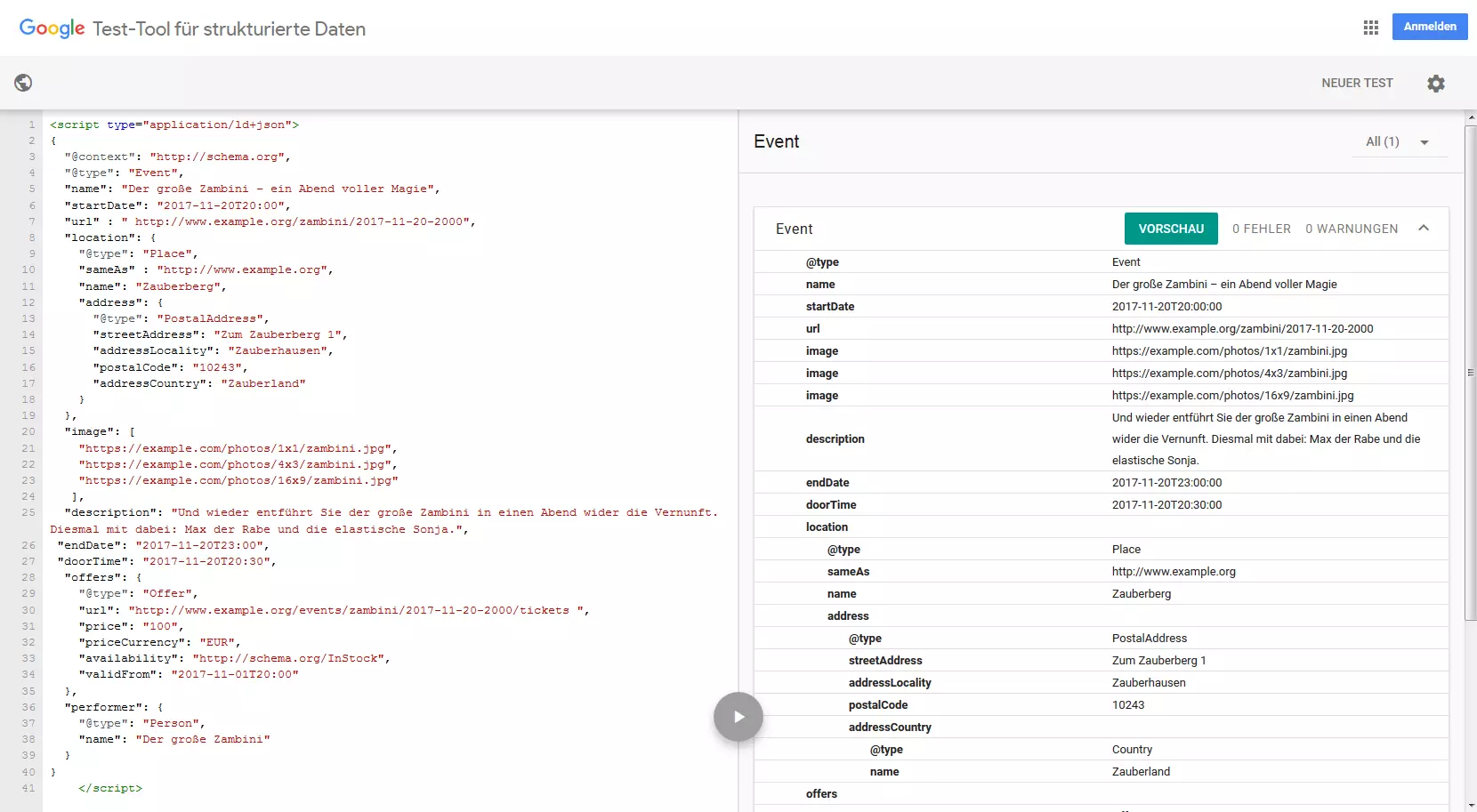This screenshot has height=812, width=1477.
Task: Click the addressCountry row label
Action: (890, 727)
